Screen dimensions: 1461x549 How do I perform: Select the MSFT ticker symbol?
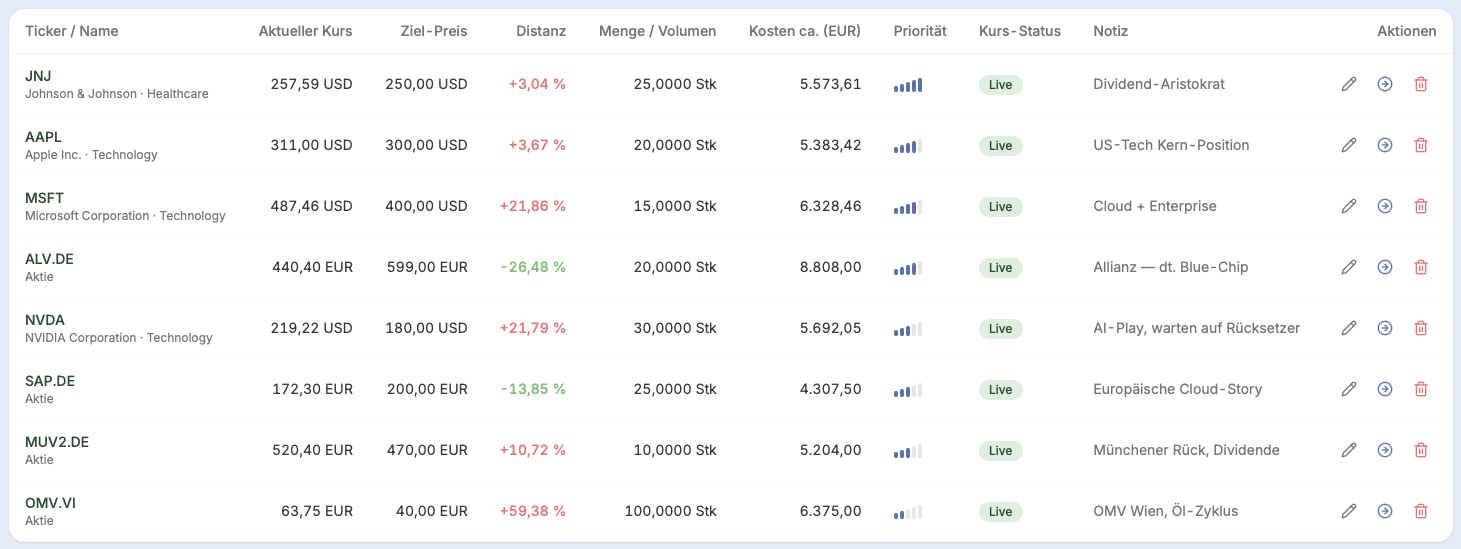pos(44,198)
